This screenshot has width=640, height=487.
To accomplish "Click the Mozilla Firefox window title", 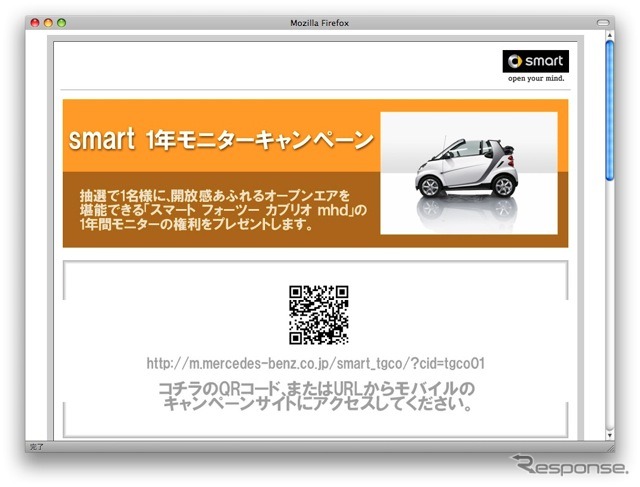I will (320, 23).
